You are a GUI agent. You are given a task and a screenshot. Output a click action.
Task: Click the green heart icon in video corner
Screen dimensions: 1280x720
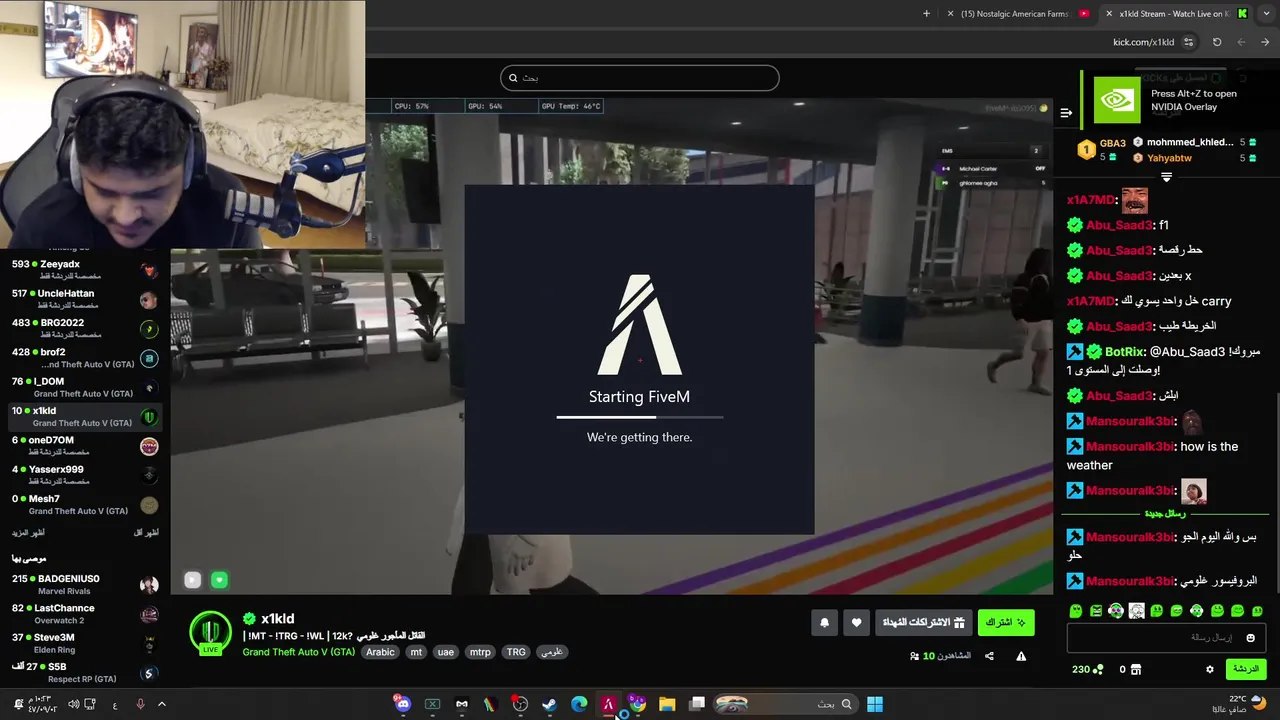[x=219, y=580]
